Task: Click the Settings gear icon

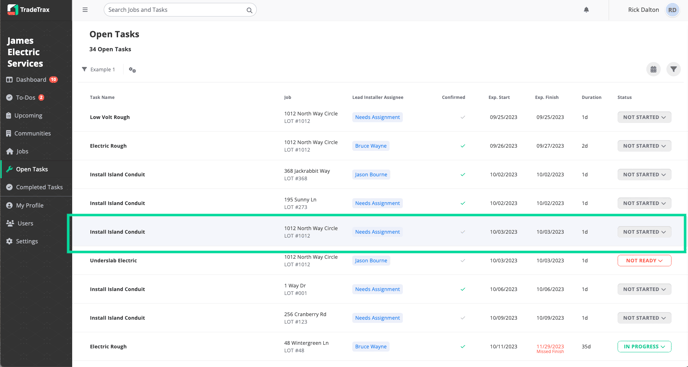Action: [9, 241]
